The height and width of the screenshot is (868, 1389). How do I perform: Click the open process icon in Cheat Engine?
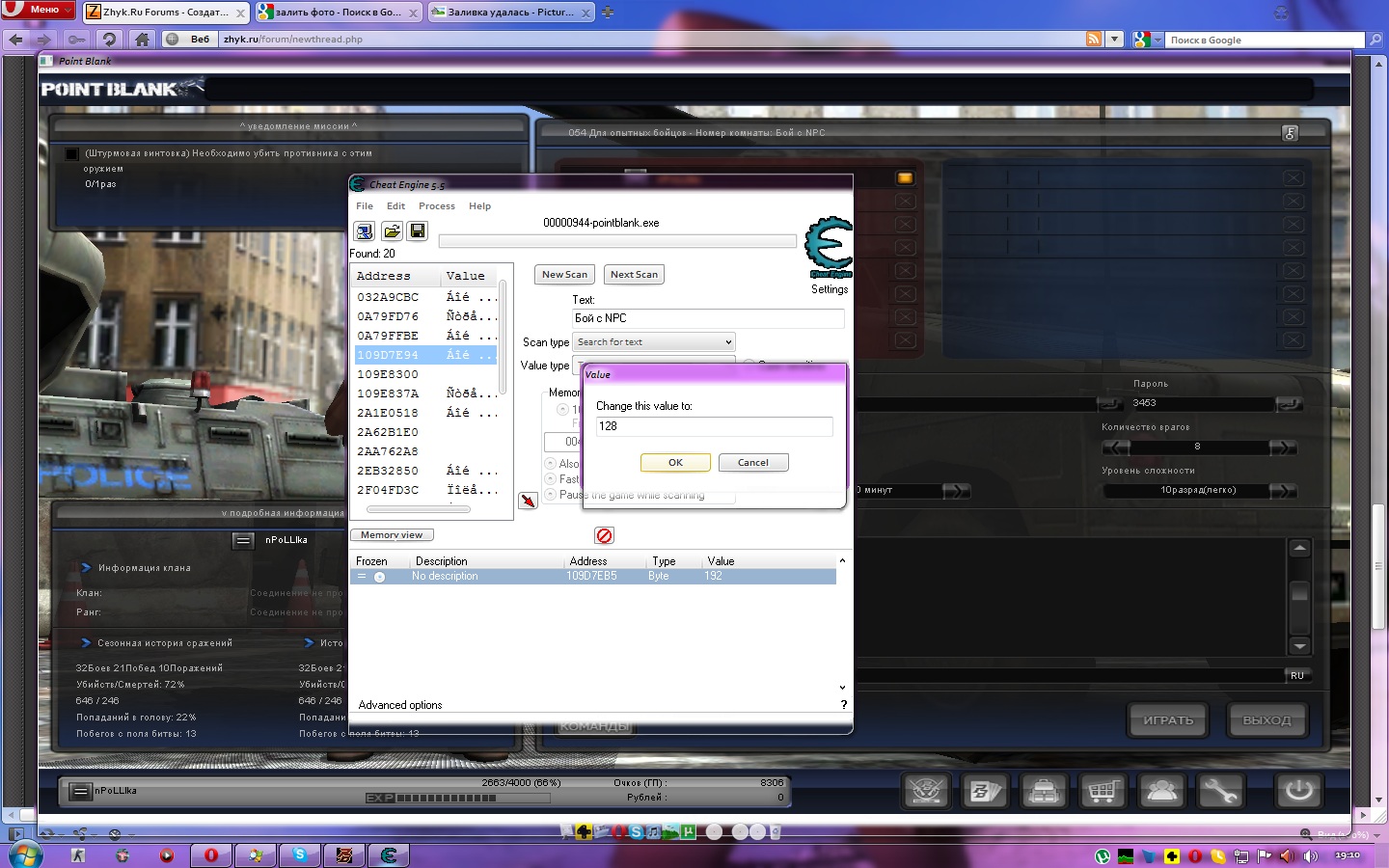365,231
